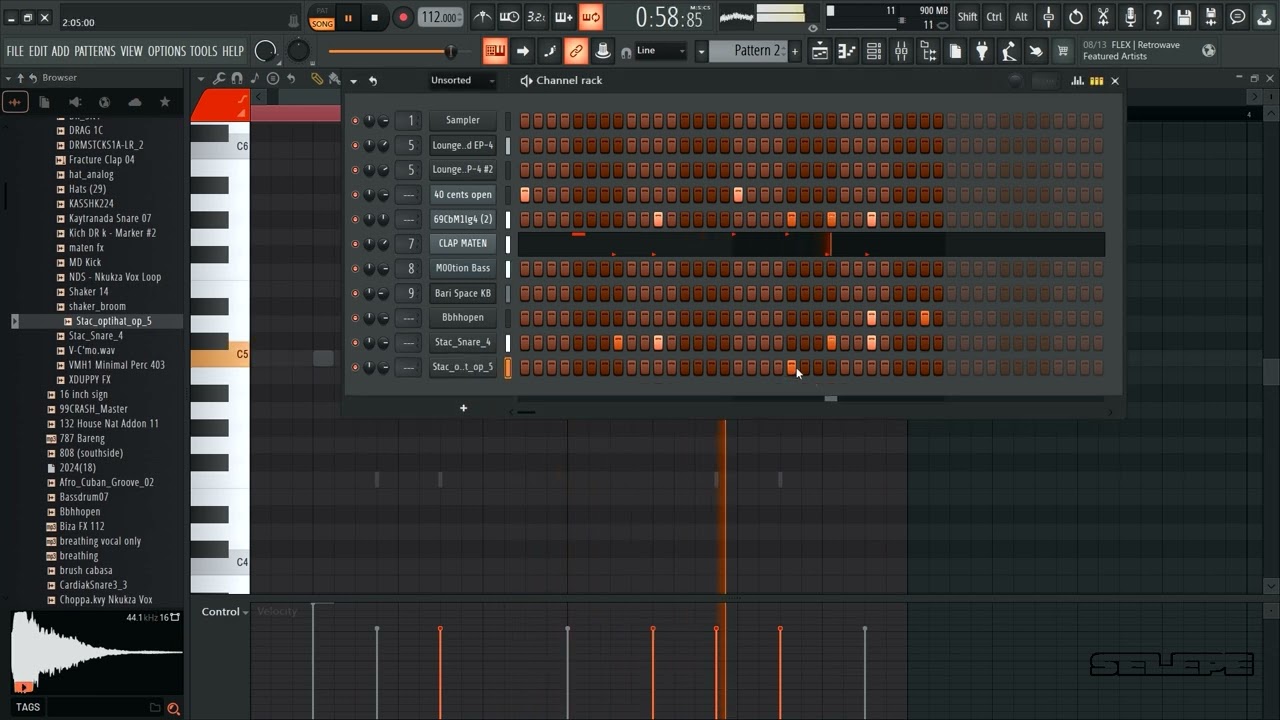Open the Channel rack options arrow menu
The image size is (1280, 720).
click(x=353, y=81)
